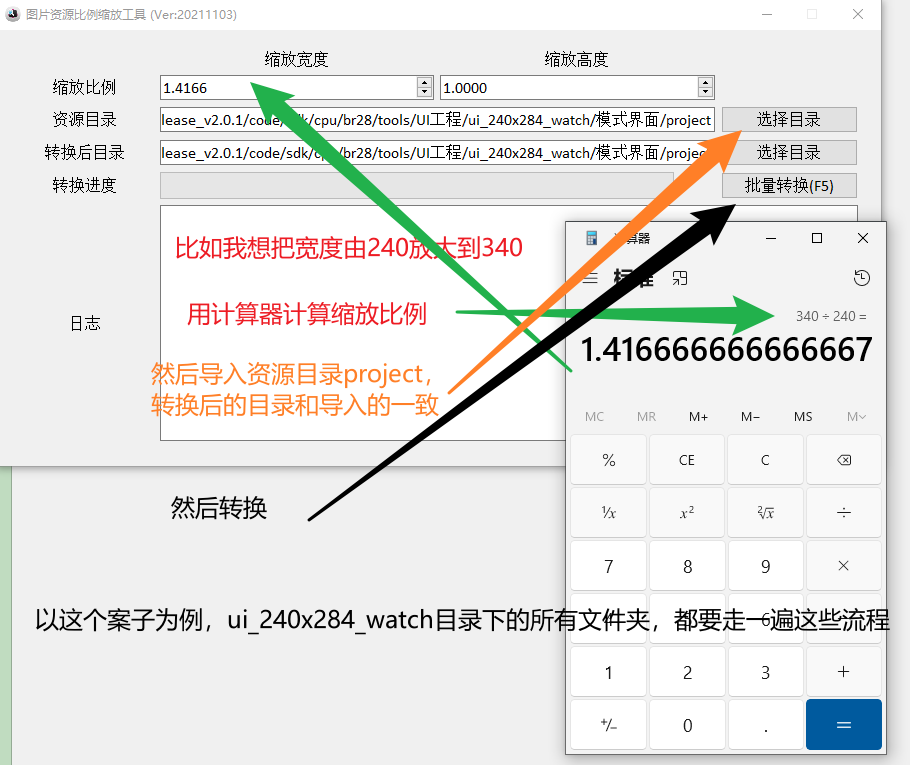Choose directory for the resource folder row
This screenshot has height=765, width=910.
point(789,120)
